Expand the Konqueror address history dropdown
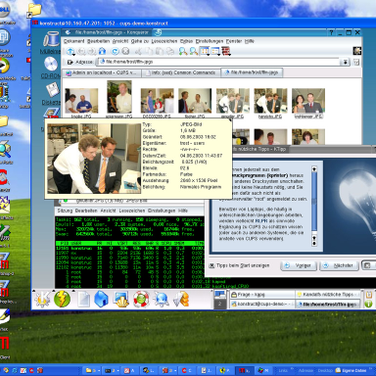This screenshot has width=376, height=376. [345, 62]
